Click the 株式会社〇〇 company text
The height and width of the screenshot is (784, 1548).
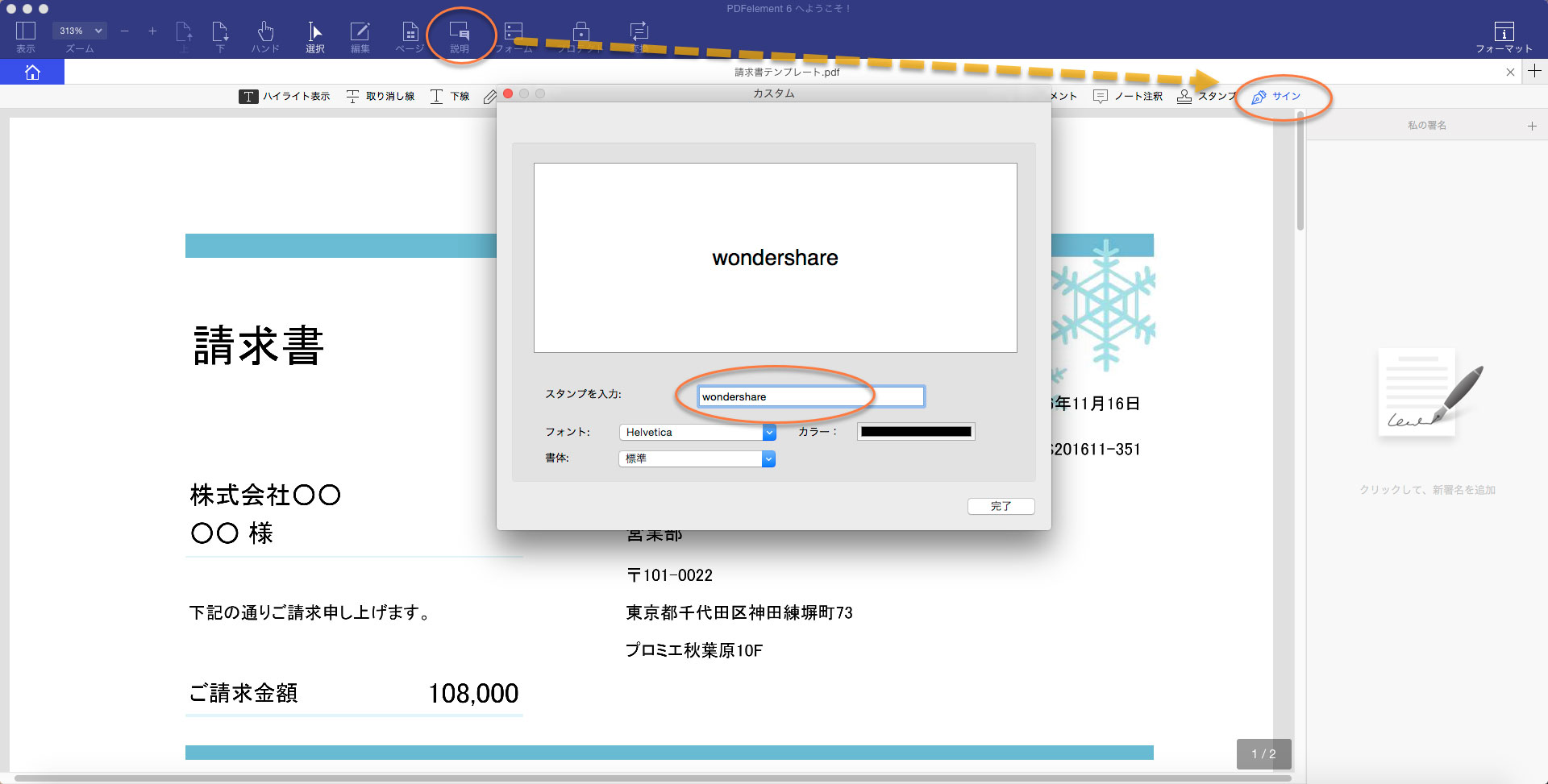click(x=265, y=495)
